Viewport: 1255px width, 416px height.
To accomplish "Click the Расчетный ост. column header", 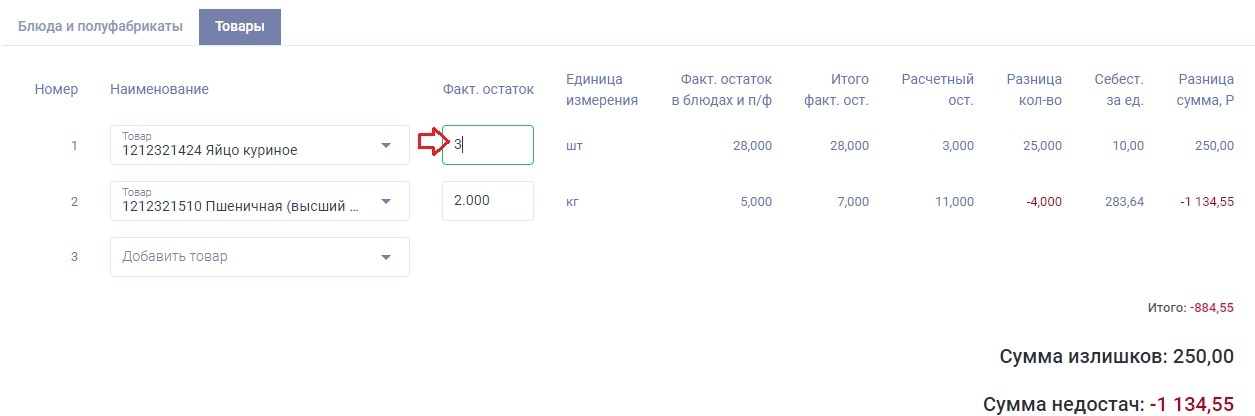I will pyautogui.click(x=937, y=89).
